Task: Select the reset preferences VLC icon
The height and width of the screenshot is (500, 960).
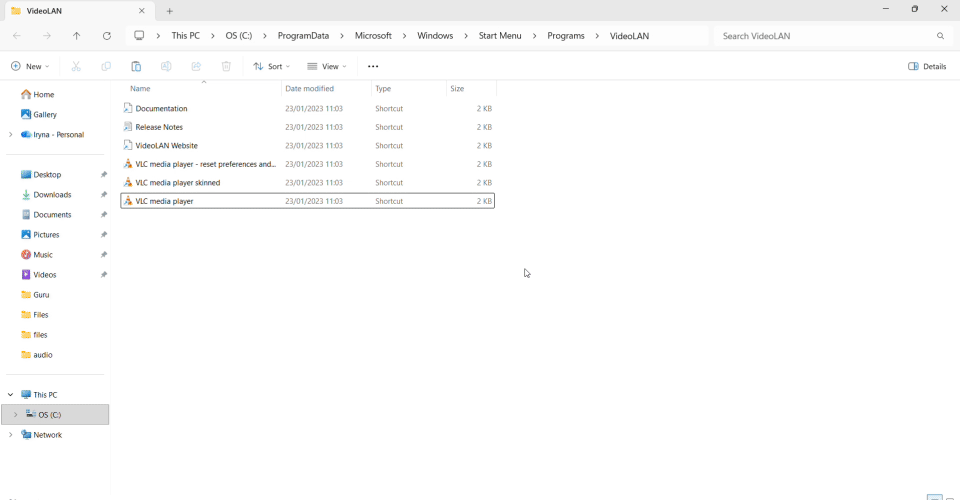Action: (x=127, y=164)
